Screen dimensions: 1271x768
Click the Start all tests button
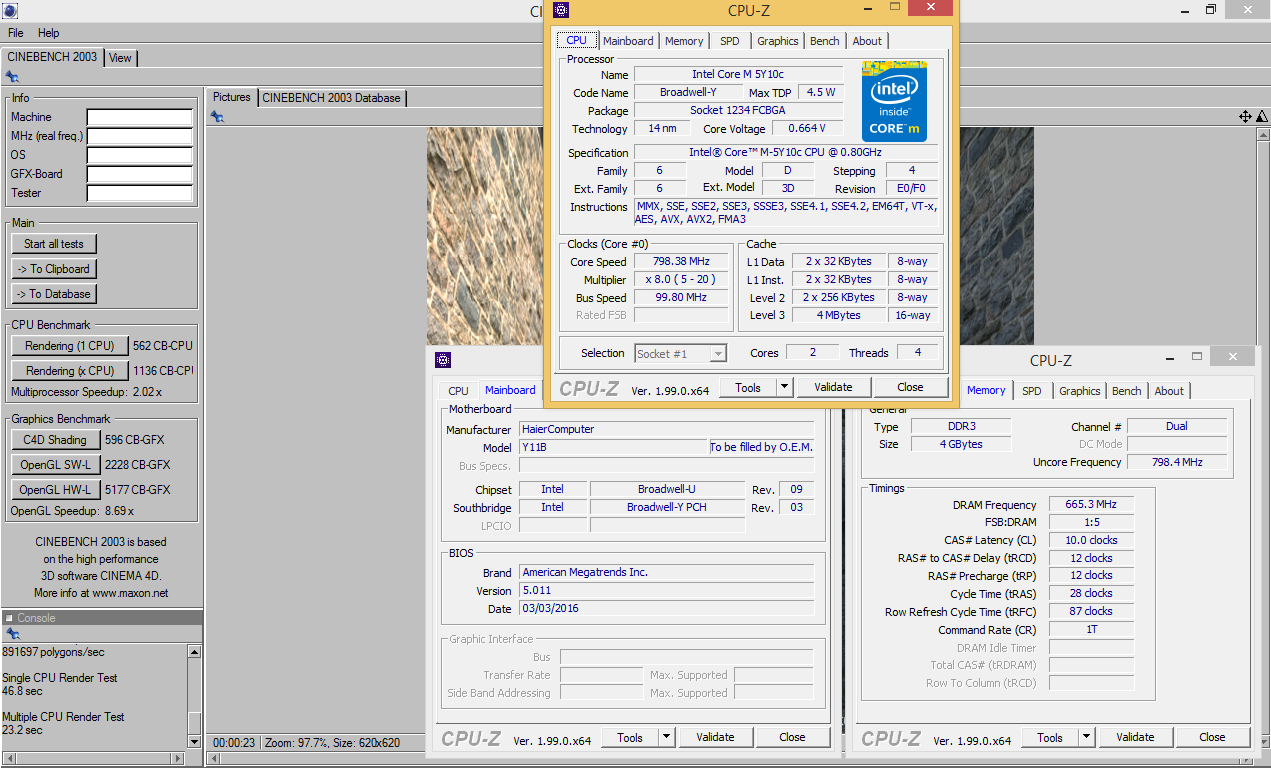[x=54, y=244]
